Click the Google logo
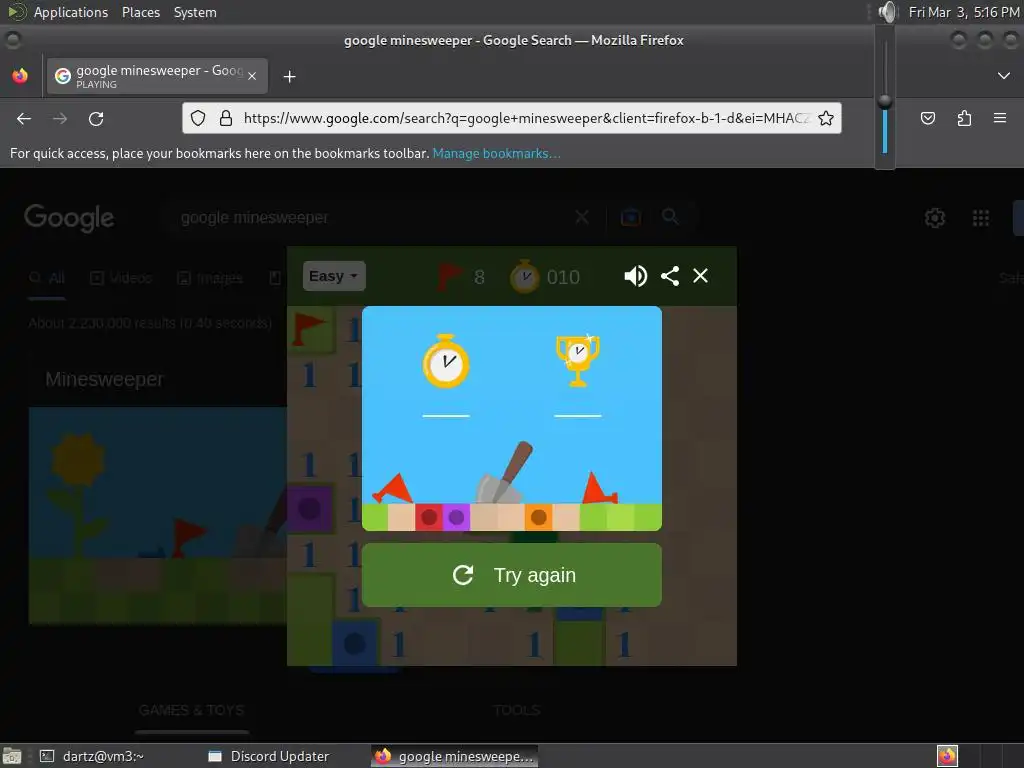 [x=69, y=217]
